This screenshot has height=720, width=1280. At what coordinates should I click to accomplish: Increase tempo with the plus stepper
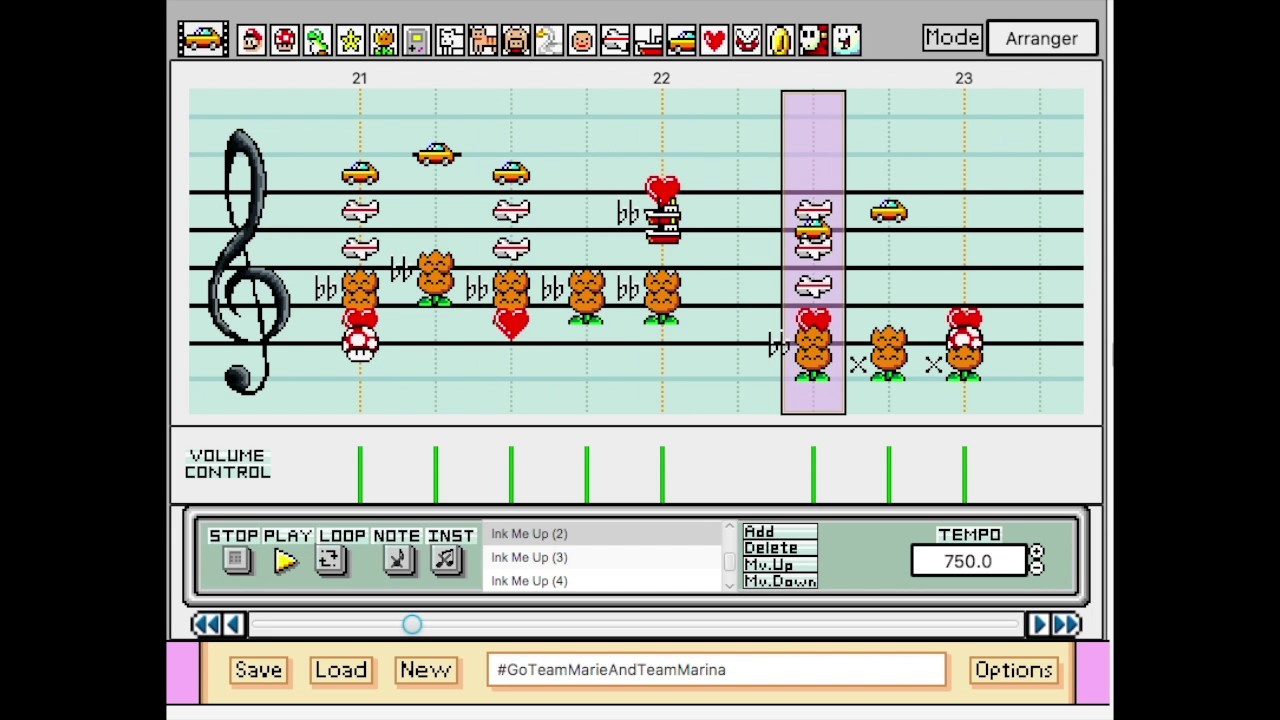click(1036, 552)
